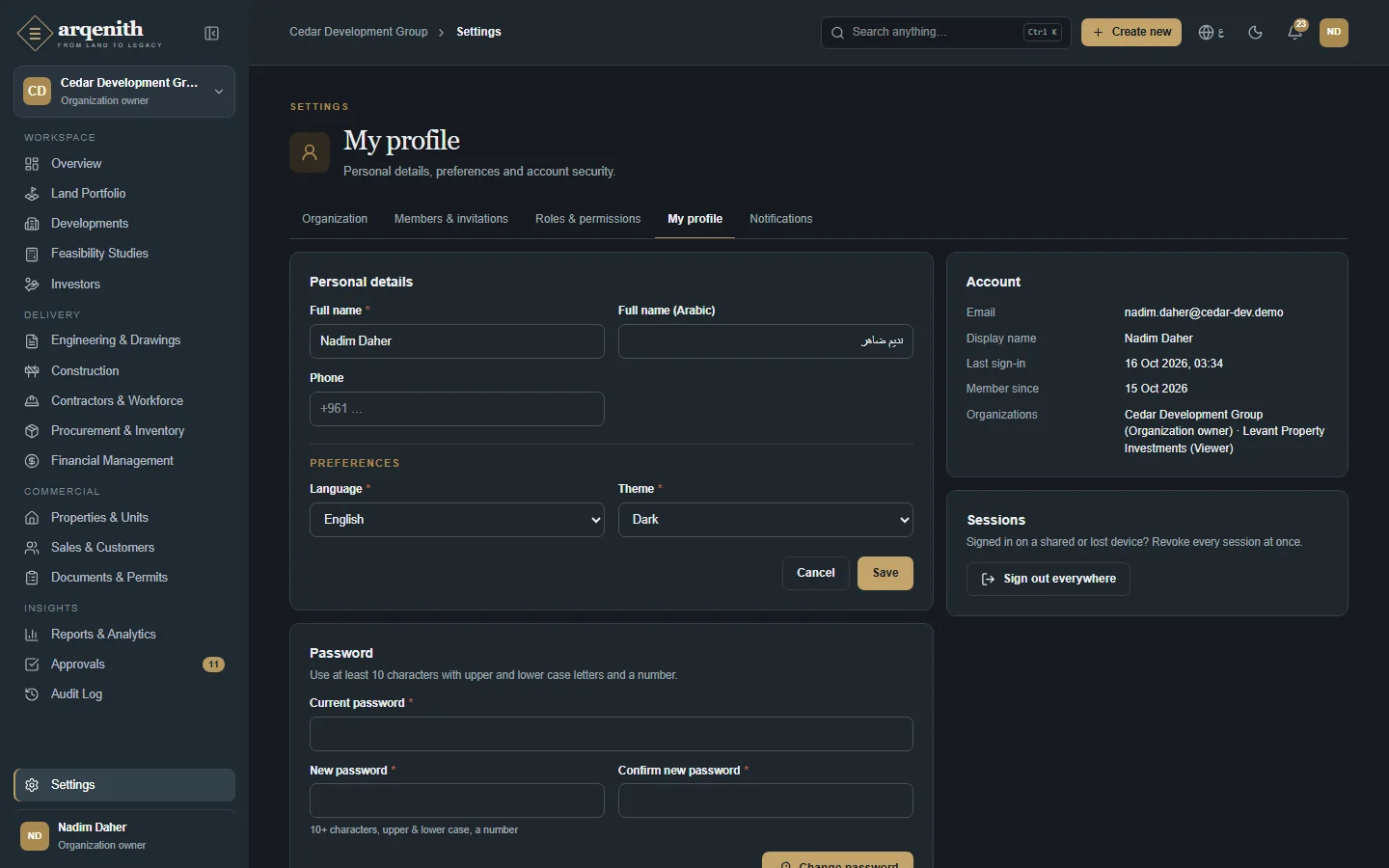Open notifications bell with 23 badge
Viewport: 1389px width, 868px height.
pyautogui.click(x=1296, y=33)
